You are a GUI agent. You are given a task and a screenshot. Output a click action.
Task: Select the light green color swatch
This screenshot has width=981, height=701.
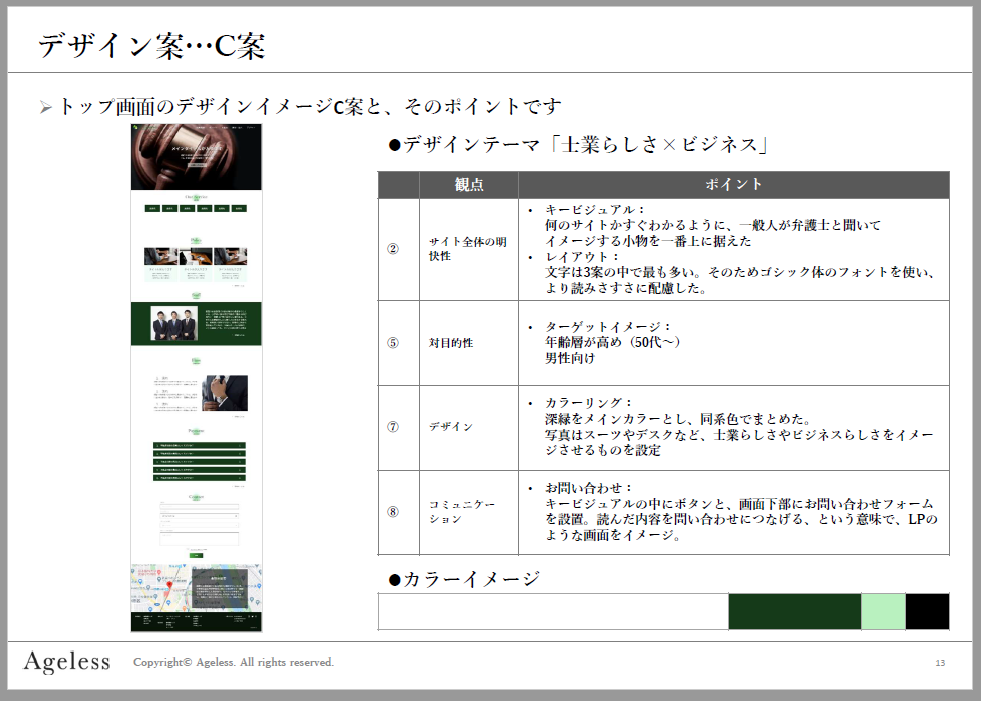click(883, 611)
